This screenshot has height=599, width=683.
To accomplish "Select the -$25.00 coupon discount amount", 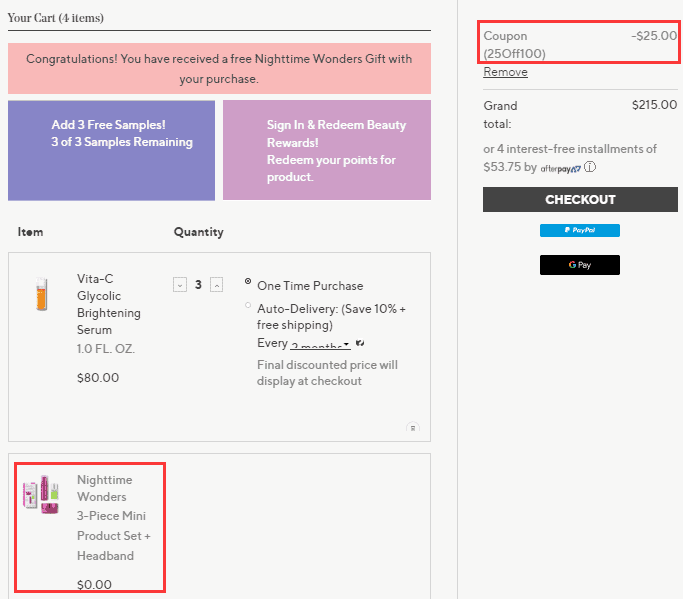I will coord(654,36).
